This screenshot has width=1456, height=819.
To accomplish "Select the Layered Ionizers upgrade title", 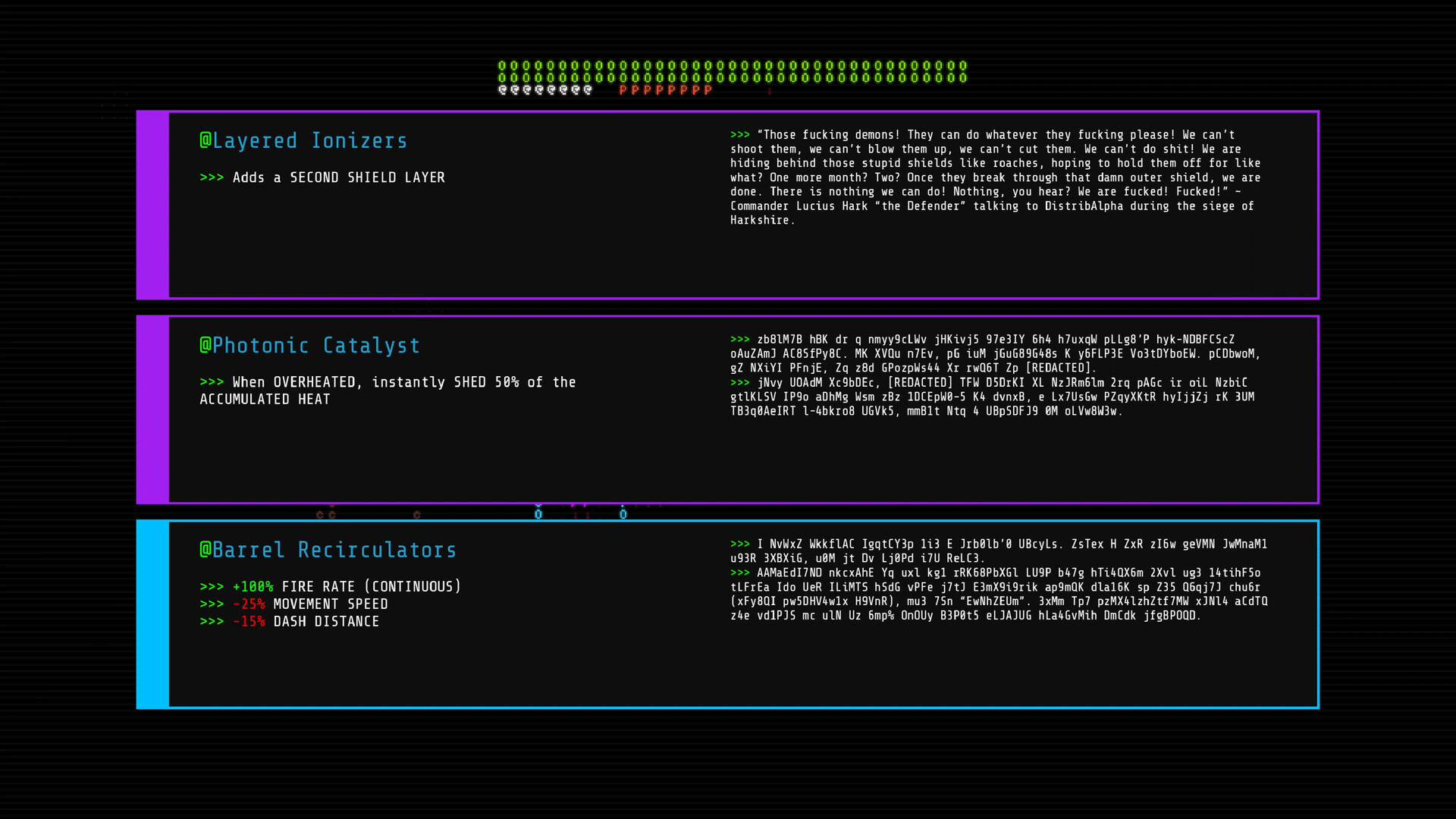I will [x=303, y=141].
